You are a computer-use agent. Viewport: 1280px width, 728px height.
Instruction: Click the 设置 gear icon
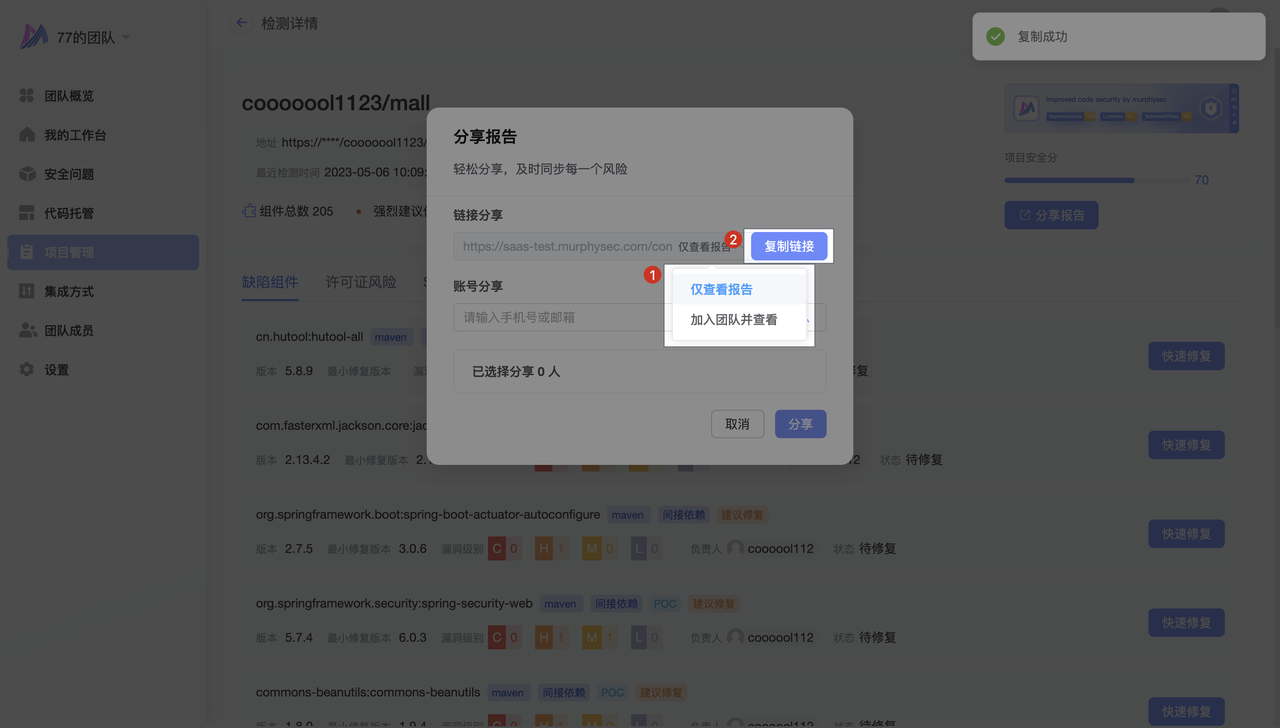pyautogui.click(x=27, y=370)
